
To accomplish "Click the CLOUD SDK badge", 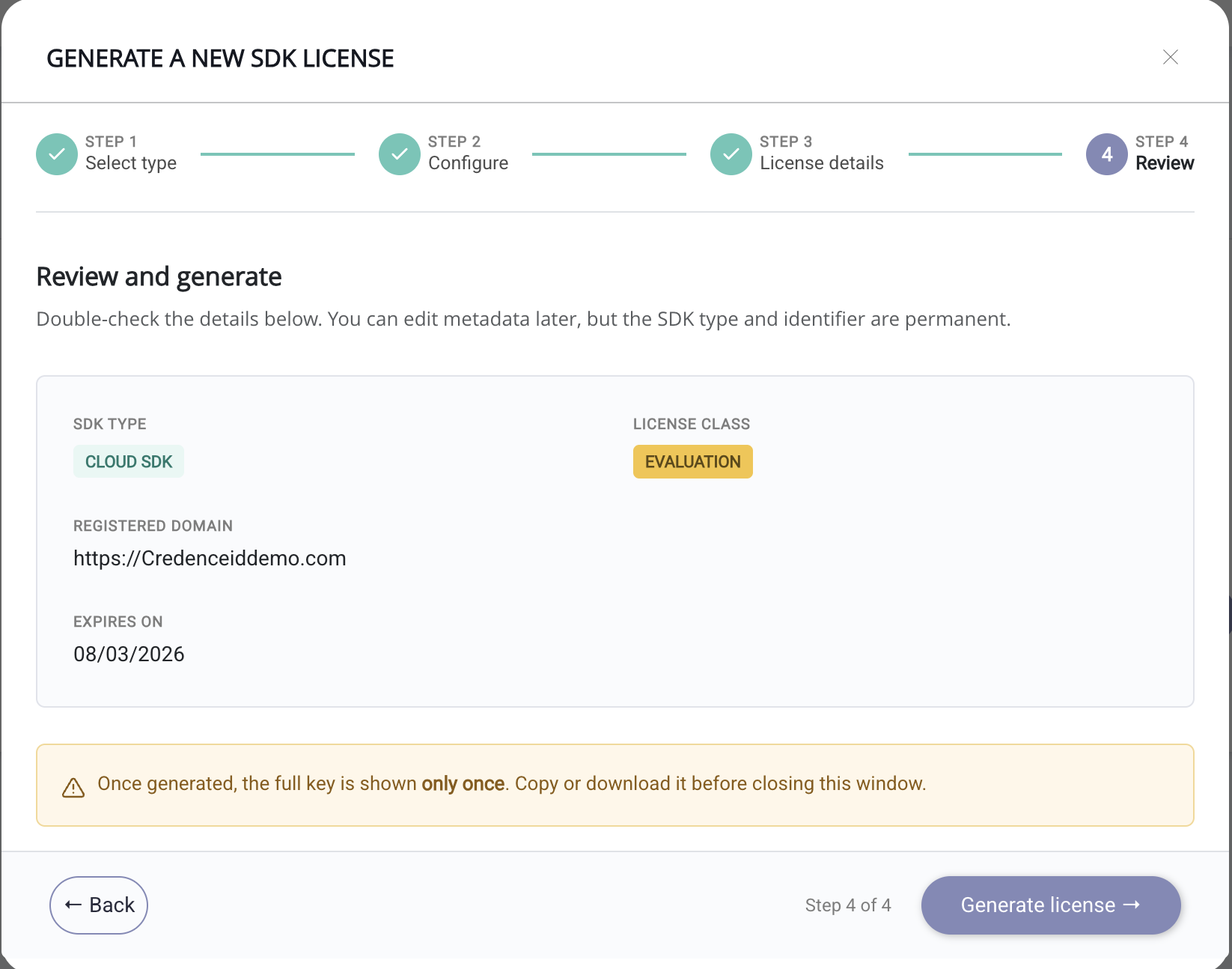I will [x=129, y=461].
